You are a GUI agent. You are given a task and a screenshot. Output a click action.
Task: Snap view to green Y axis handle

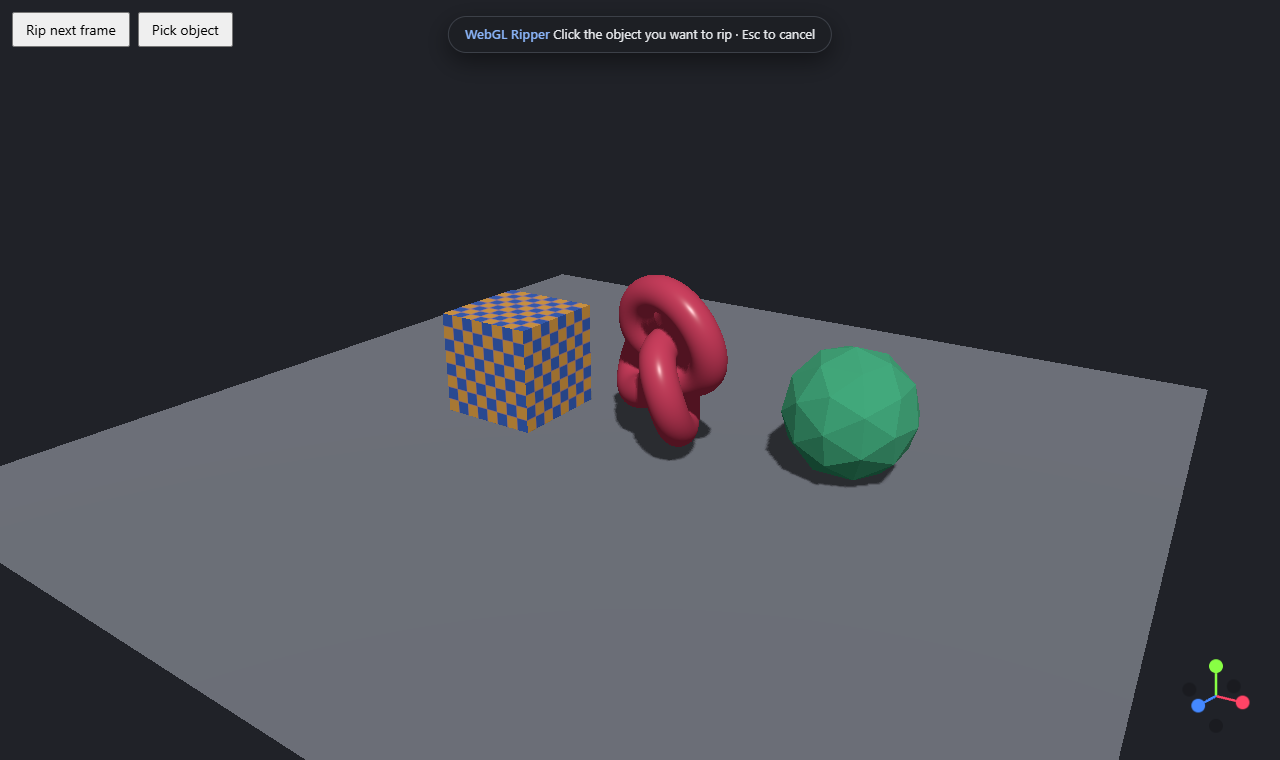pyautogui.click(x=1216, y=666)
